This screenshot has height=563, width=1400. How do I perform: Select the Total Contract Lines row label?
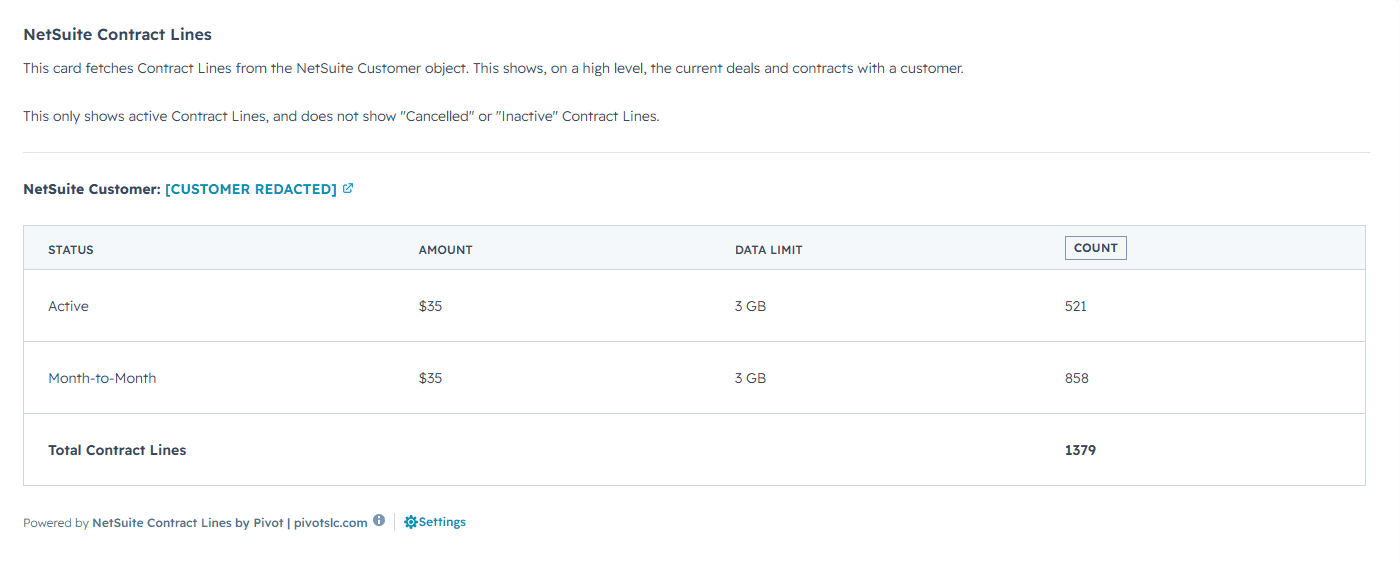(117, 450)
